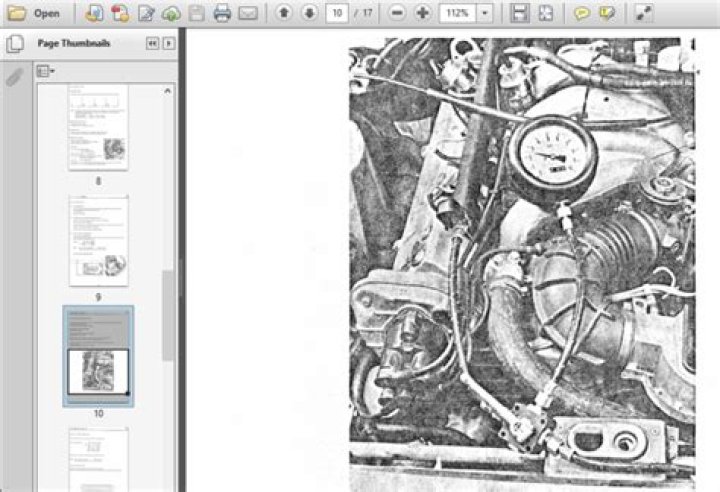720x492 pixels.
Task: Zoom out using the minus button
Action: pos(397,13)
